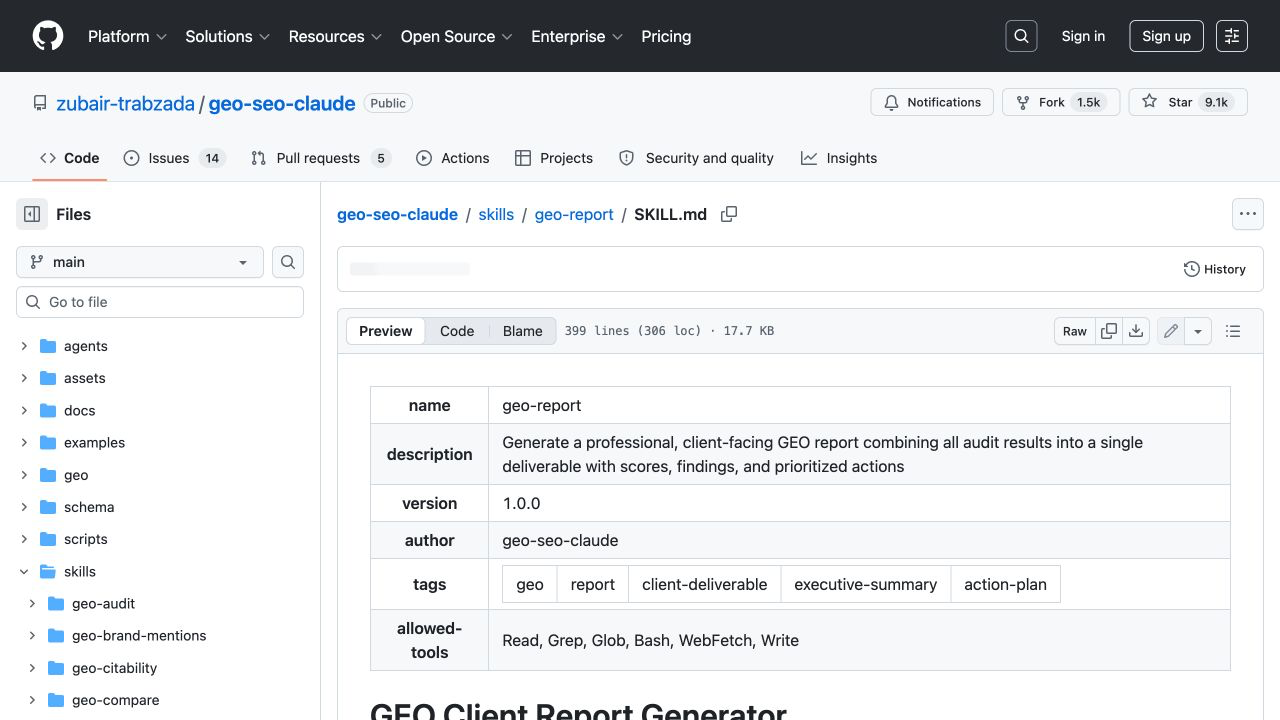This screenshot has width=1280, height=720.
Task: Go to Pull requests tab
Action: [x=320, y=158]
